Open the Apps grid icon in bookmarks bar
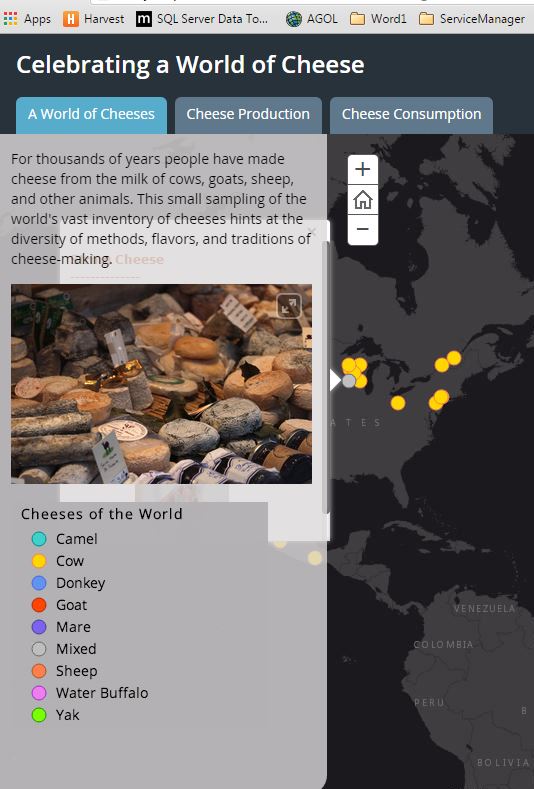Screen dimensions: 534x789 coord(10,19)
